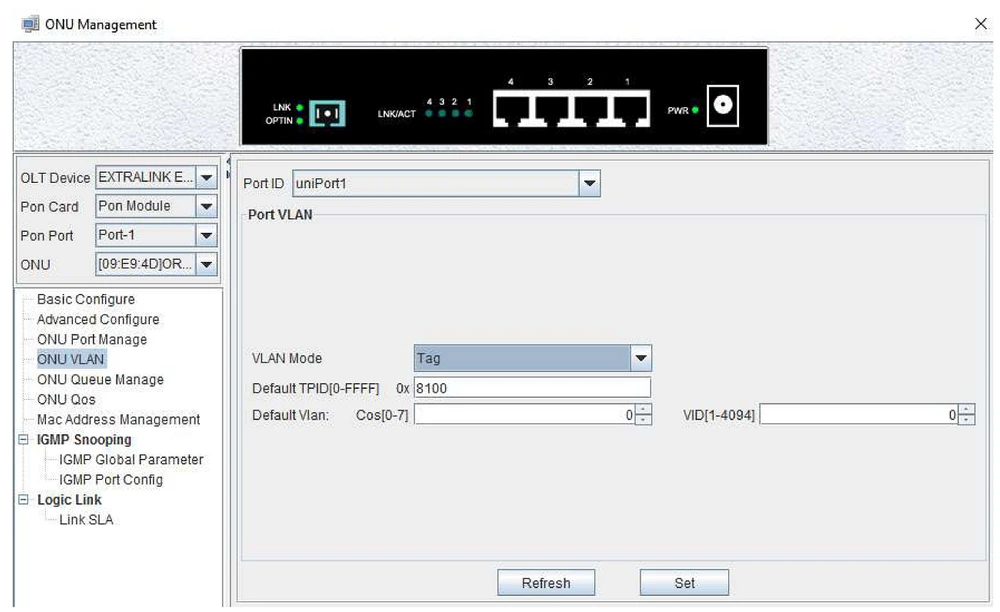Viewport: 1000px width, 612px height.
Task: Click the power jack icon
Action: [x=722, y=105]
